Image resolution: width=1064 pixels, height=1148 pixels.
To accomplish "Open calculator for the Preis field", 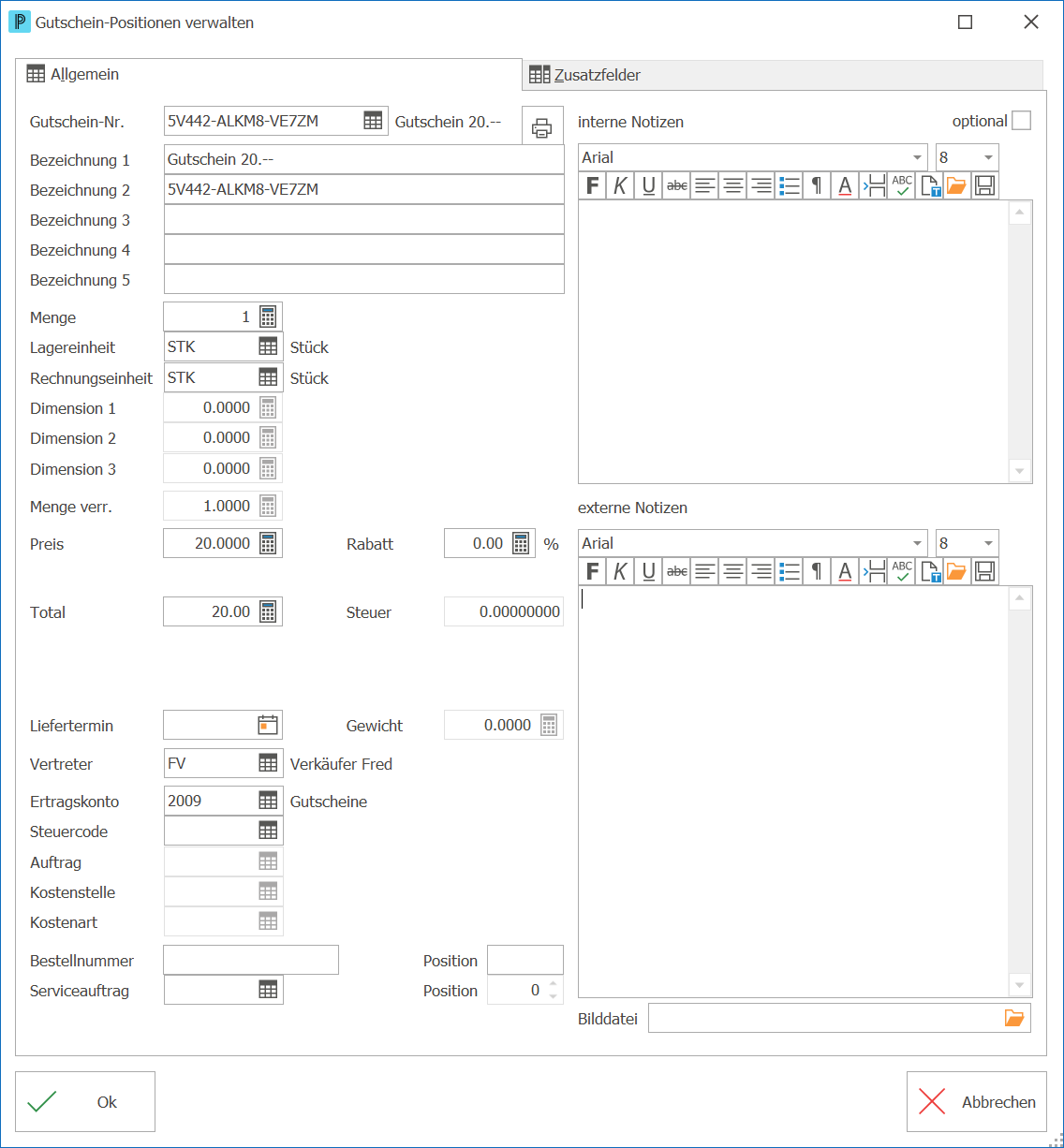I will pos(268,543).
